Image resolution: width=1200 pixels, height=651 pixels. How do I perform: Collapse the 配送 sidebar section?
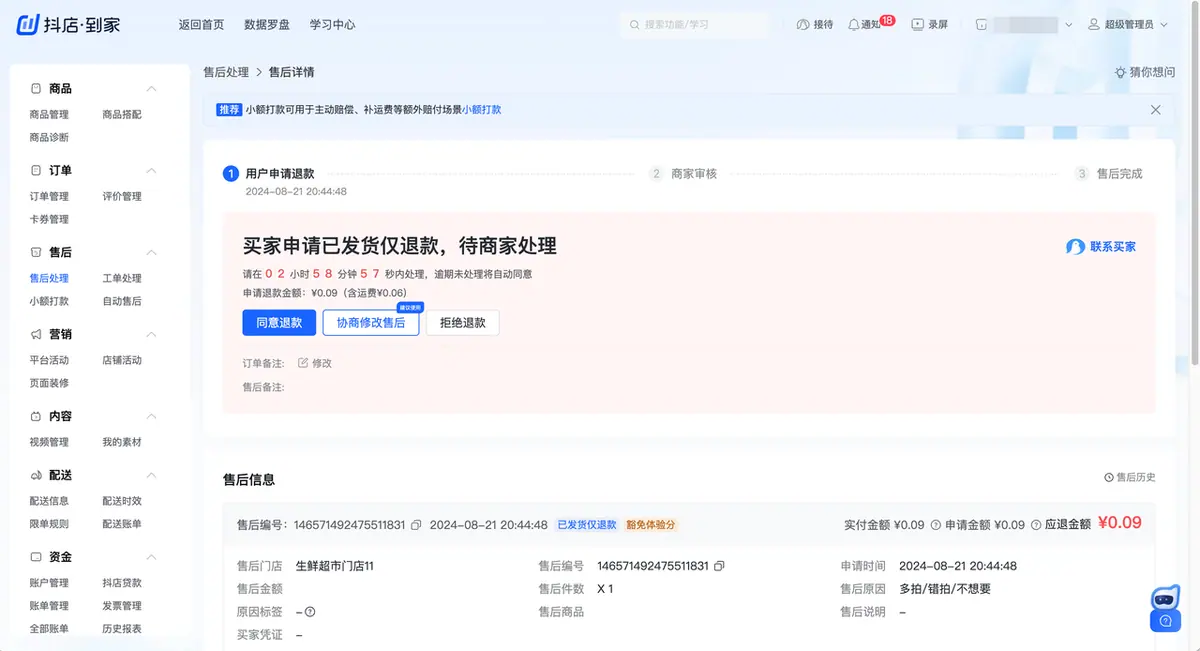tap(152, 475)
